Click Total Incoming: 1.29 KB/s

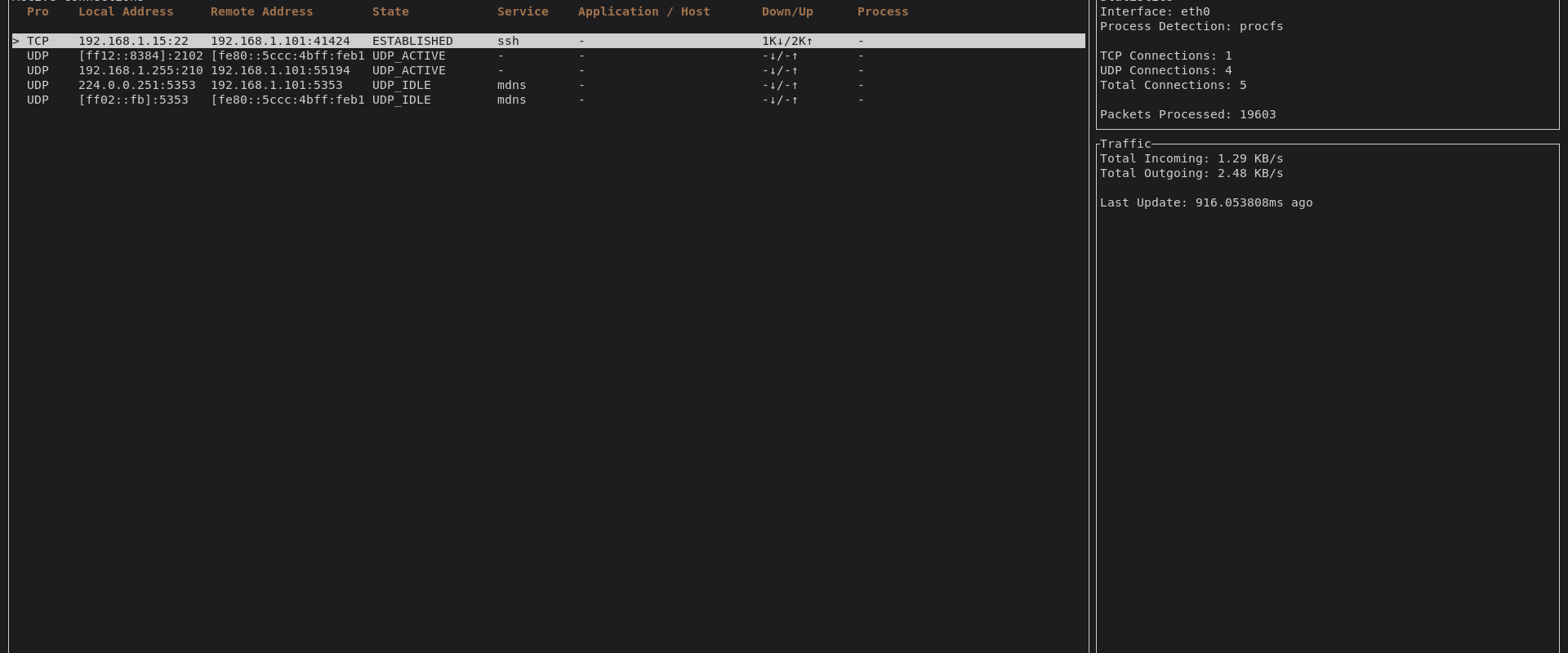click(x=1192, y=158)
